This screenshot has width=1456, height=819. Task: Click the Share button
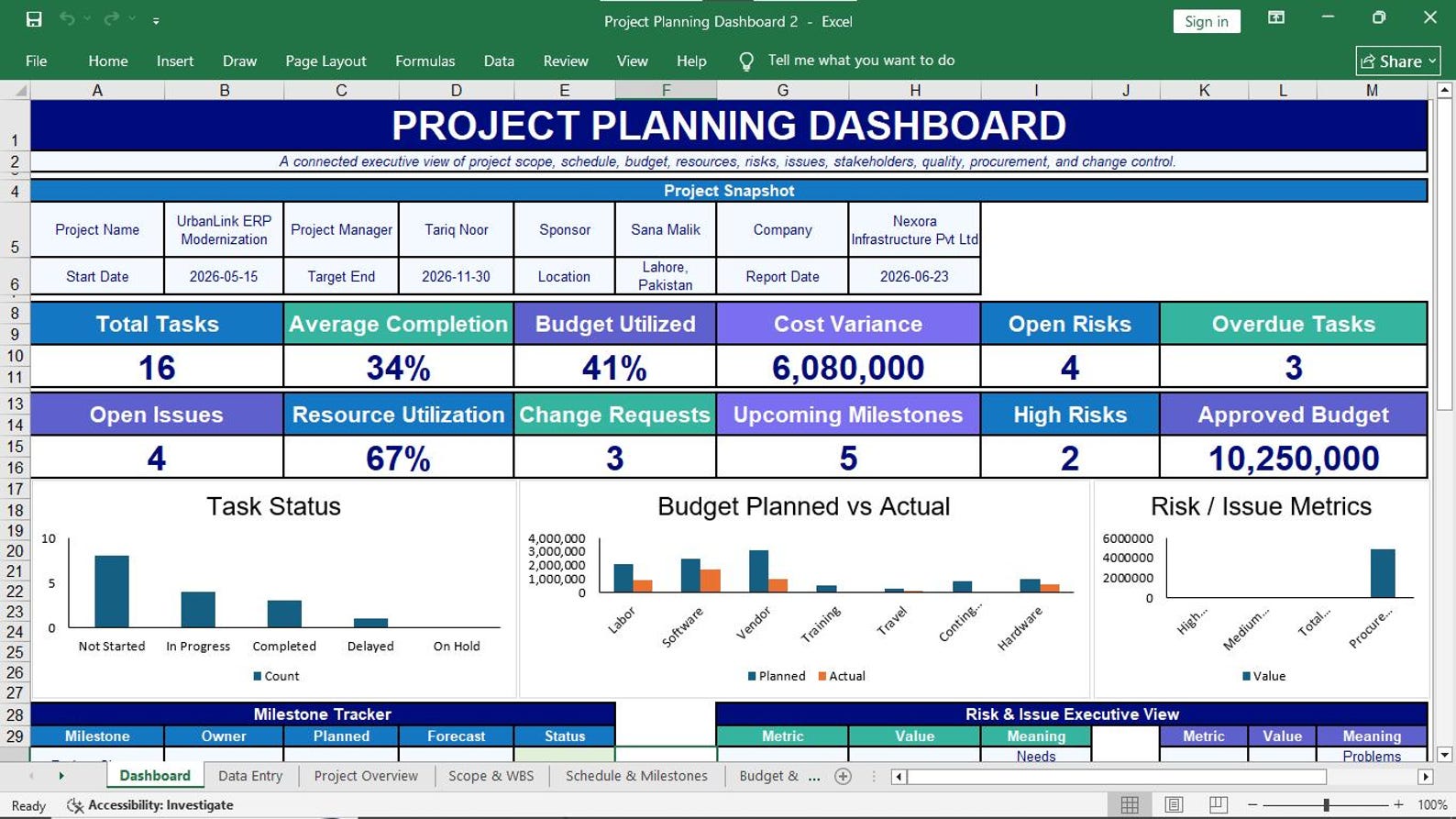coord(1398,61)
